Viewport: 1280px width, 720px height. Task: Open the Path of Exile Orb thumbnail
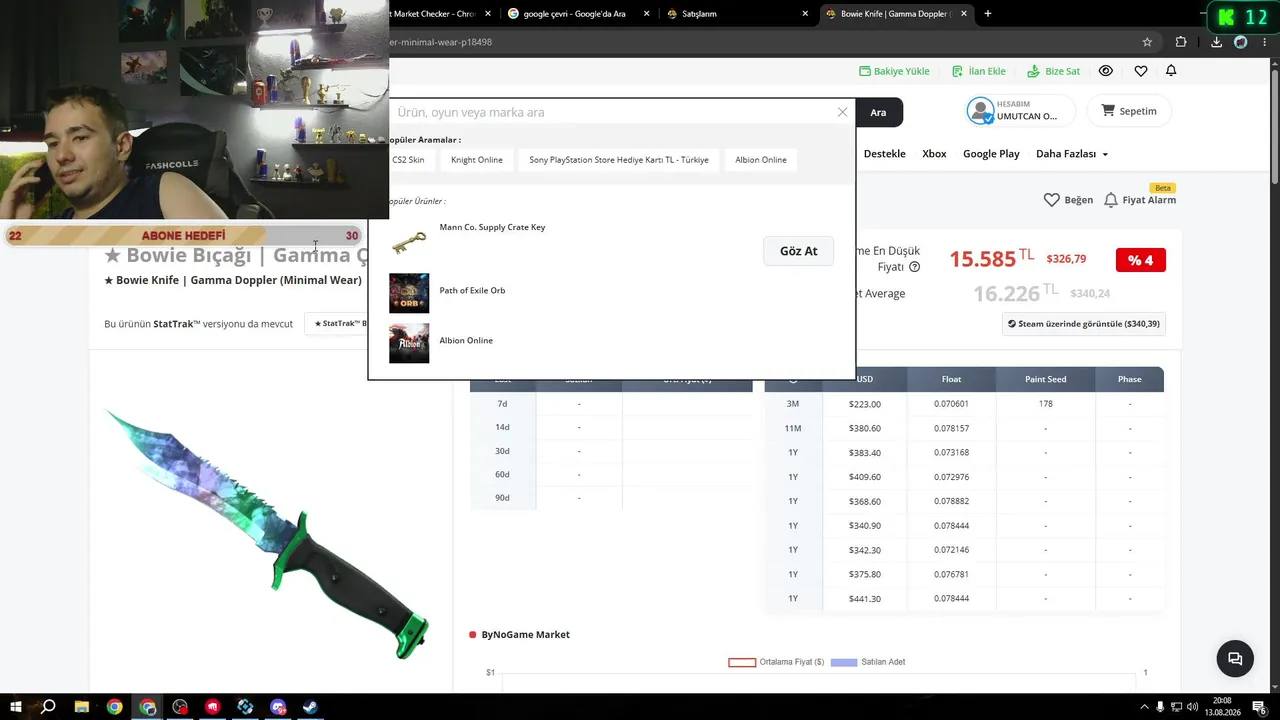point(409,293)
